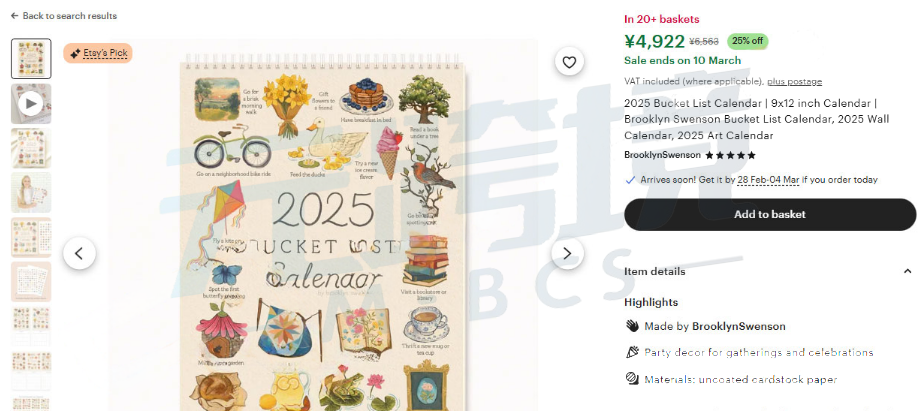Select the fifth thumbnail with the two-page spread
This screenshot has width=918, height=411.
[x=31, y=237]
